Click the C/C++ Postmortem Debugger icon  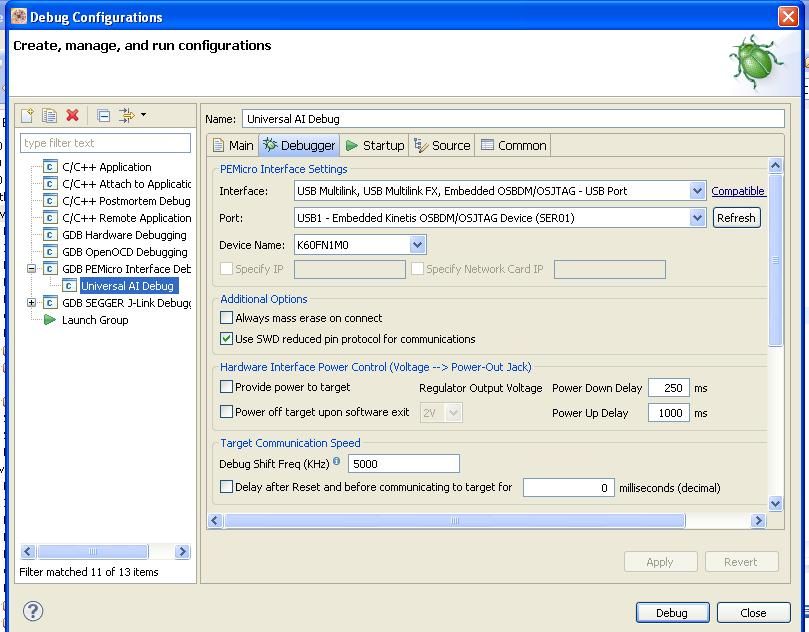coord(50,201)
